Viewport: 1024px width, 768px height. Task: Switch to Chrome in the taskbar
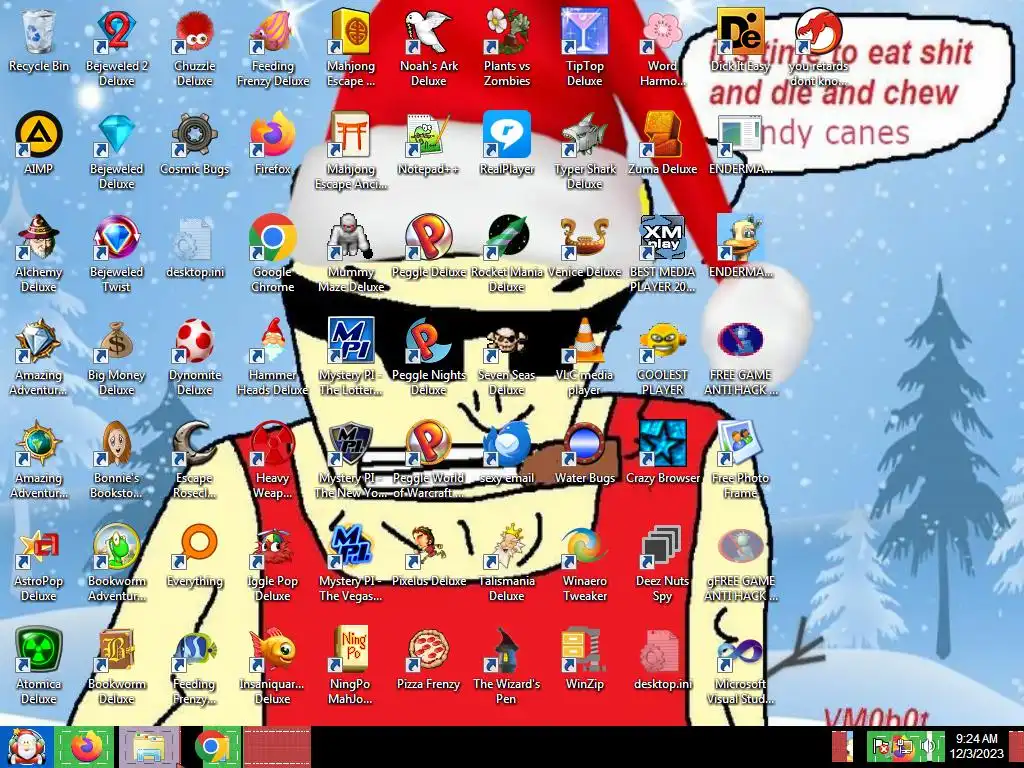pyautogui.click(x=212, y=747)
